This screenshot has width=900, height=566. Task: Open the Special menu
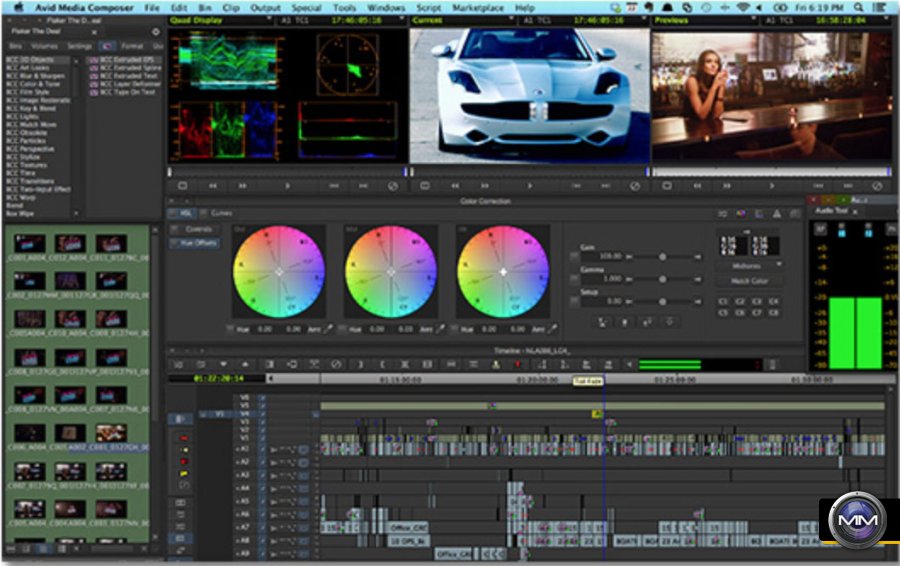(x=306, y=7)
